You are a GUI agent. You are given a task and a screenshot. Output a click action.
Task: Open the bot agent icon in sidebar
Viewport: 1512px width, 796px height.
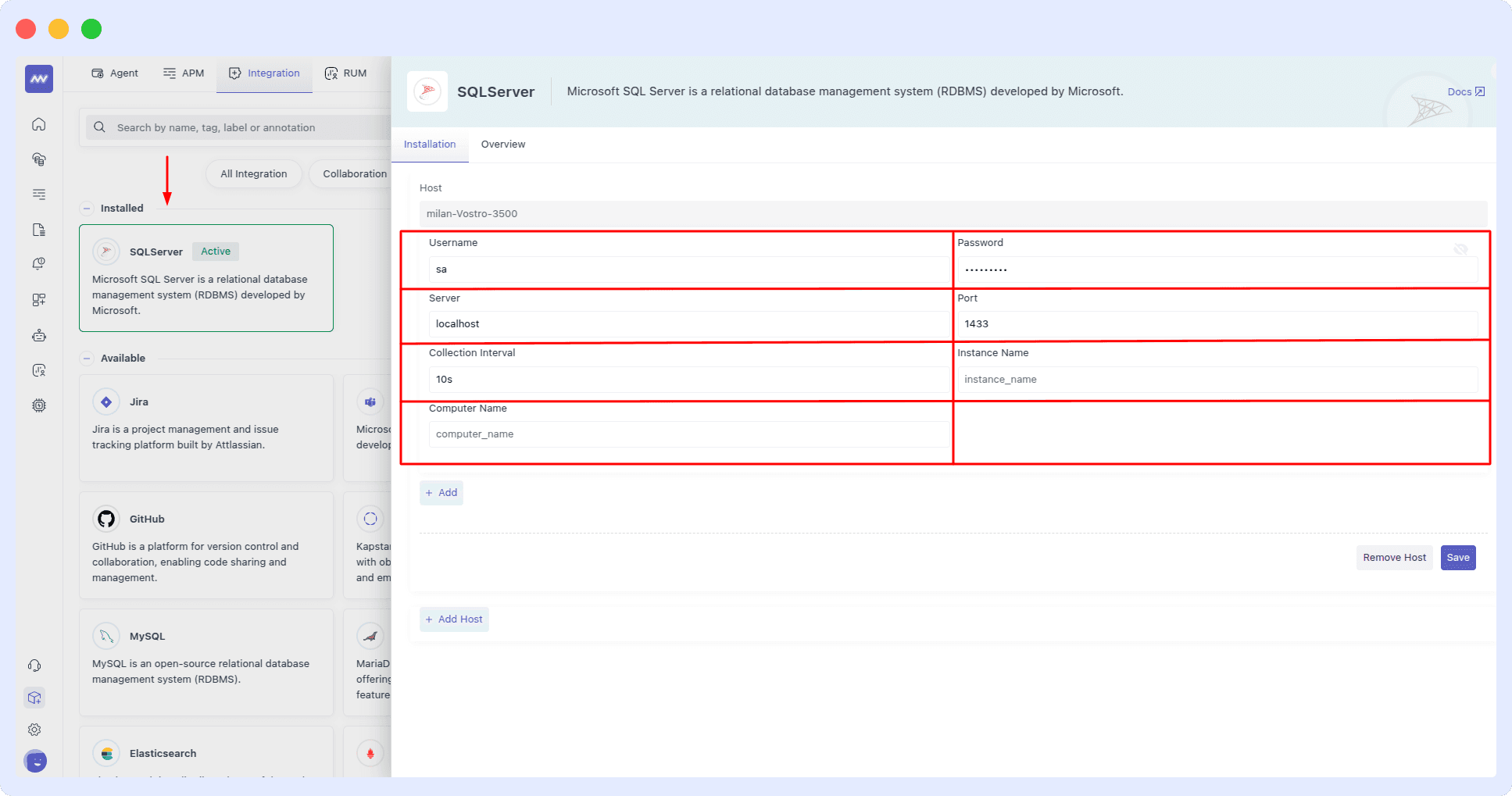click(38, 334)
